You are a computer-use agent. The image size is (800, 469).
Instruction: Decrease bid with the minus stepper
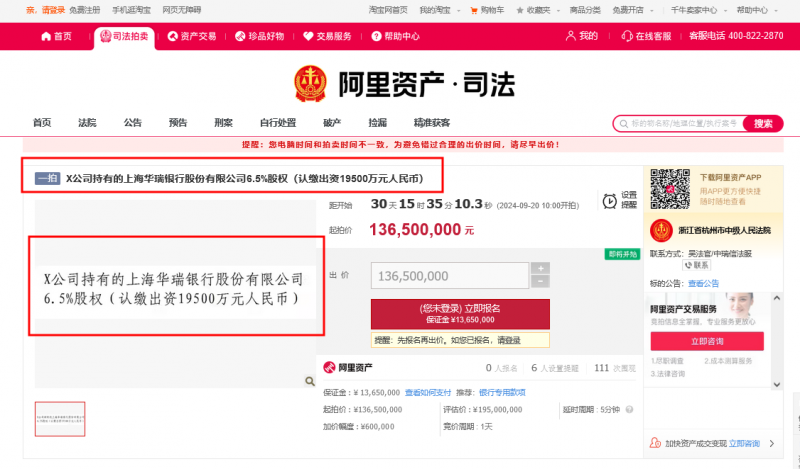tap(540, 282)
